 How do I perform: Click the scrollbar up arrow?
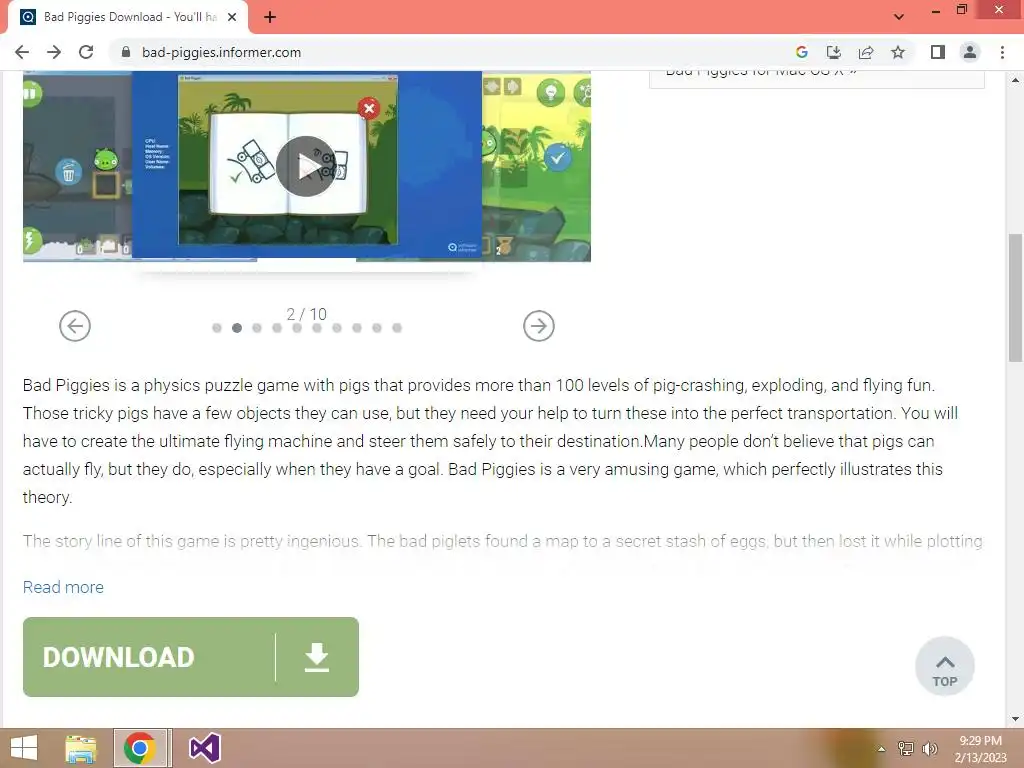pos(1015,80)
